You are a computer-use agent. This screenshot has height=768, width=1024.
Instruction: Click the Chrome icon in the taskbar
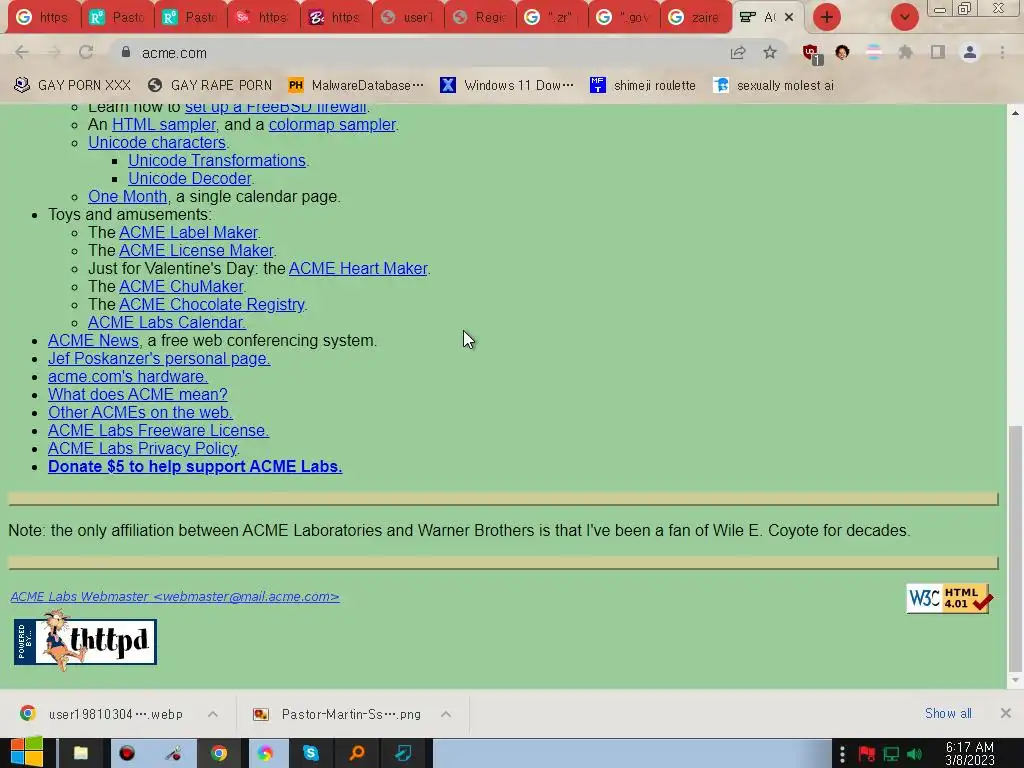(x=219, y=754)
